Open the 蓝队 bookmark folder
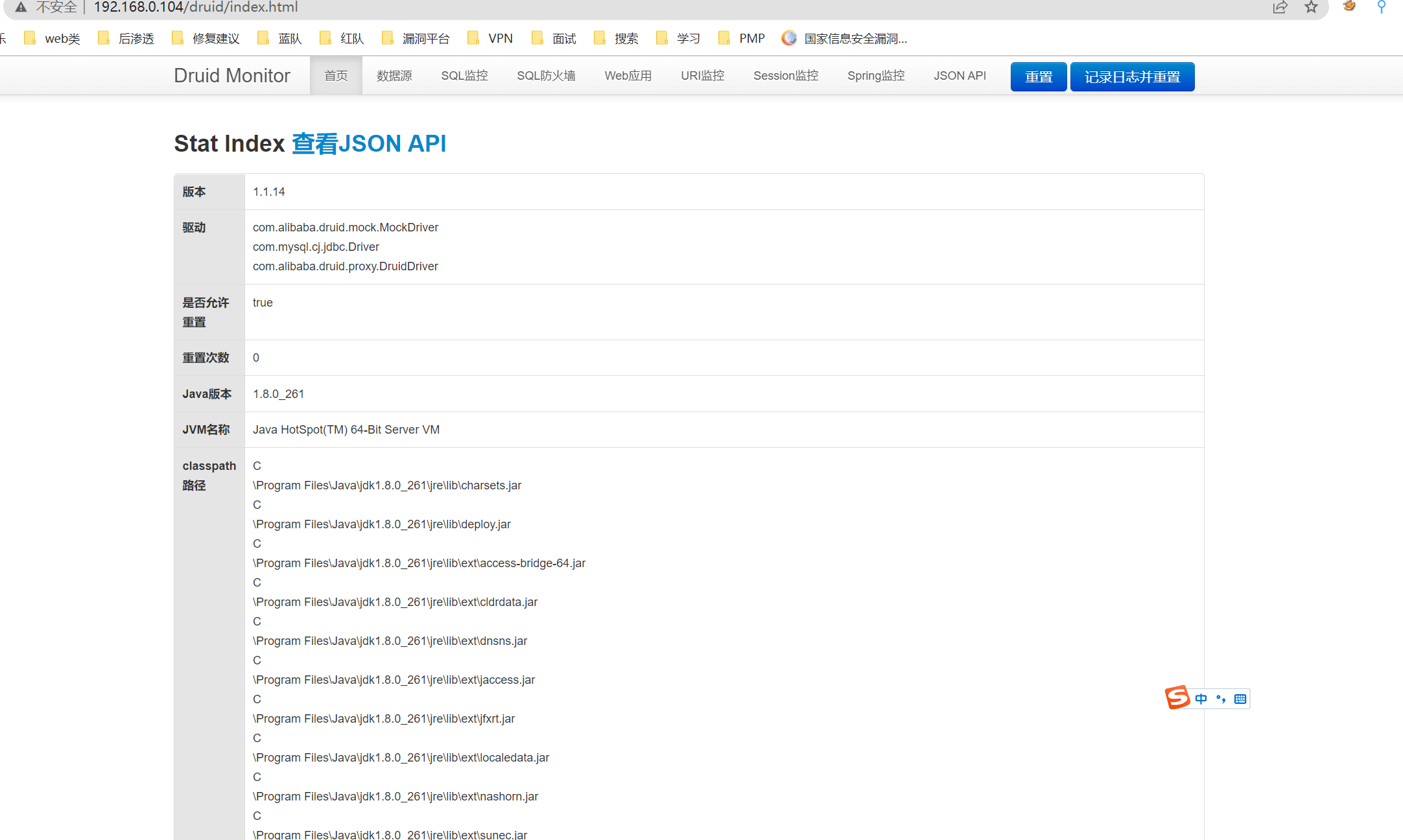This screenshot has width=1403, height=840. [x=279, y=38]
